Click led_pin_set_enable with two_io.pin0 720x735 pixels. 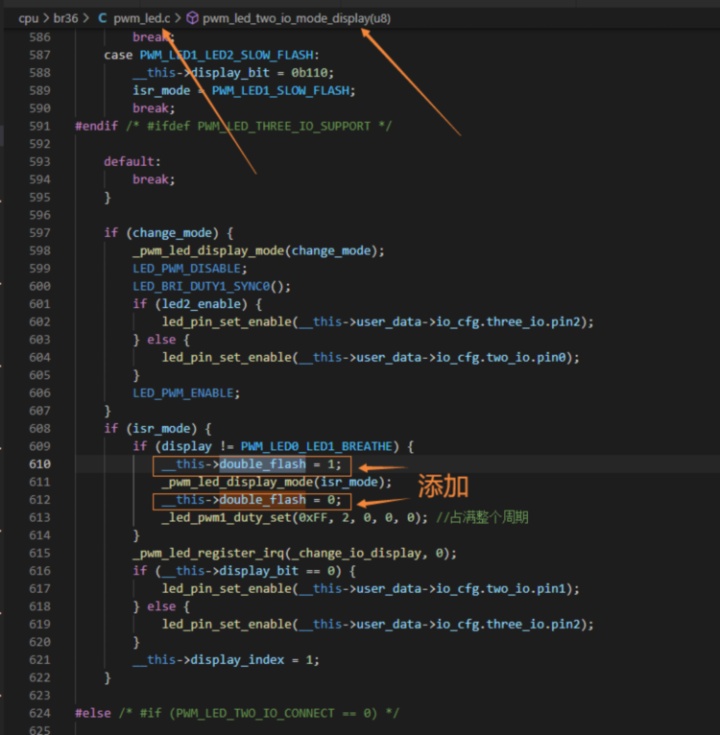pos(371,358)
